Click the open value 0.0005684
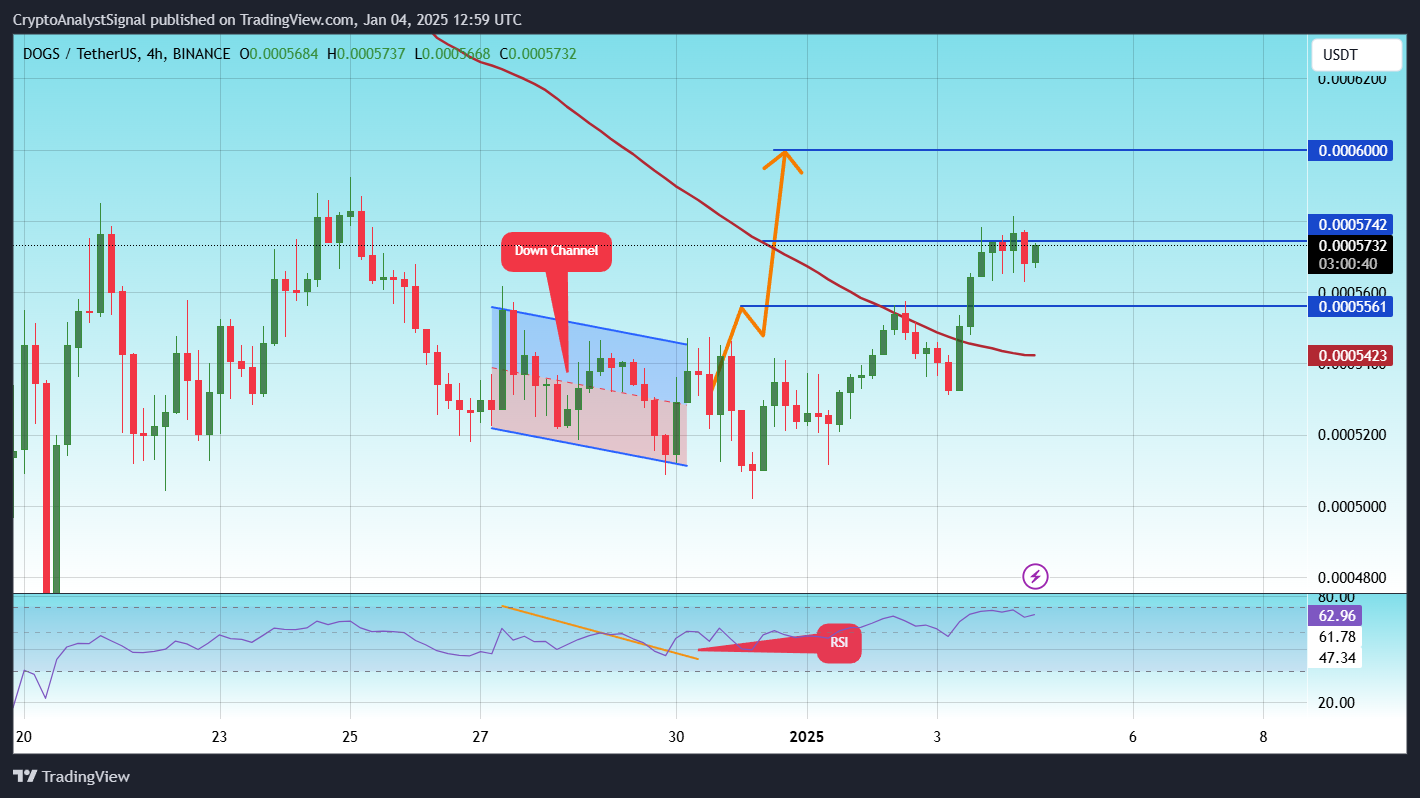Screen dimensions: 1420x798 click(284, 53)
